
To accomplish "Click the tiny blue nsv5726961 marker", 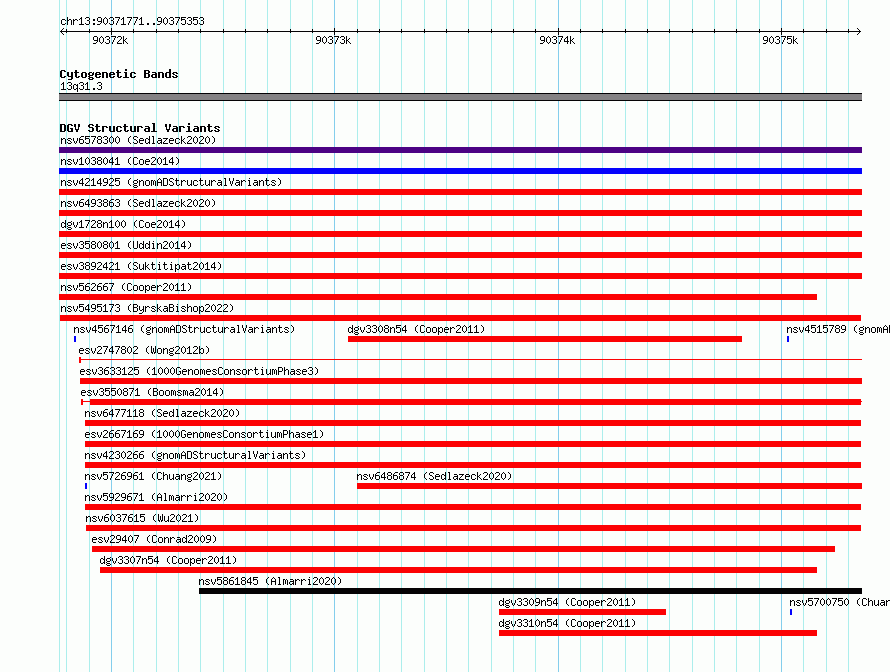I will pyautogui.click(x=86, y=486).
